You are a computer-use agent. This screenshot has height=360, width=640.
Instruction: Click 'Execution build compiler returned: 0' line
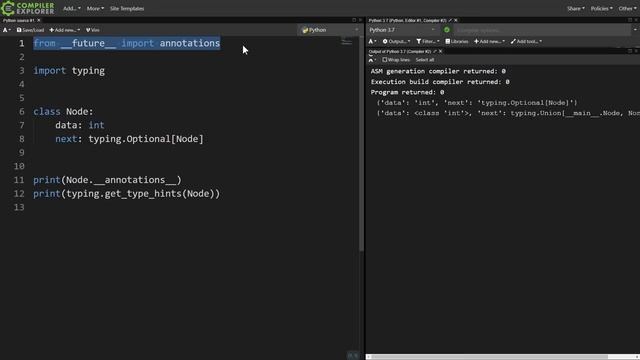[440, 82]
